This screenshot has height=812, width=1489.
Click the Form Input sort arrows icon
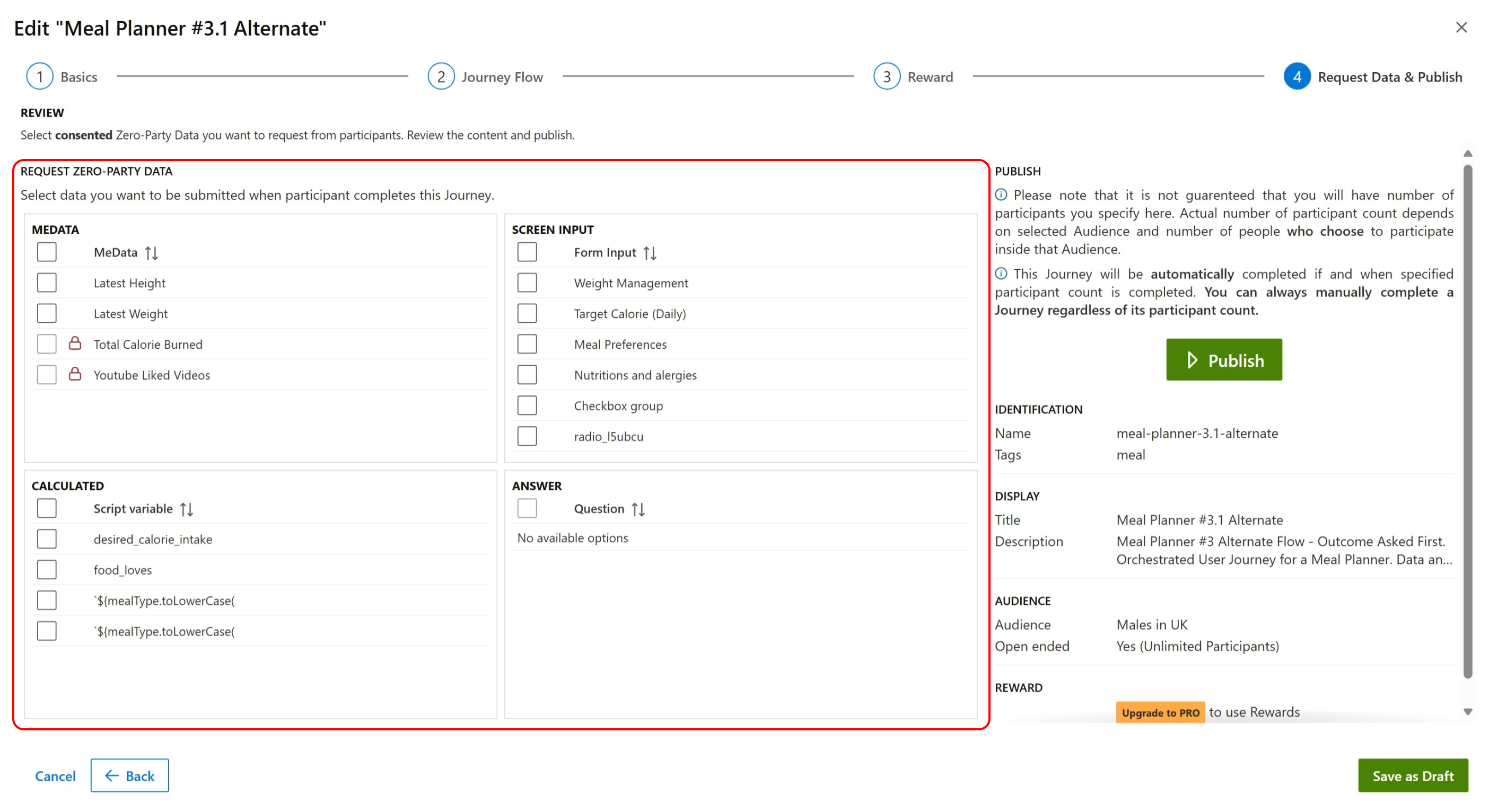click(650, 253)
